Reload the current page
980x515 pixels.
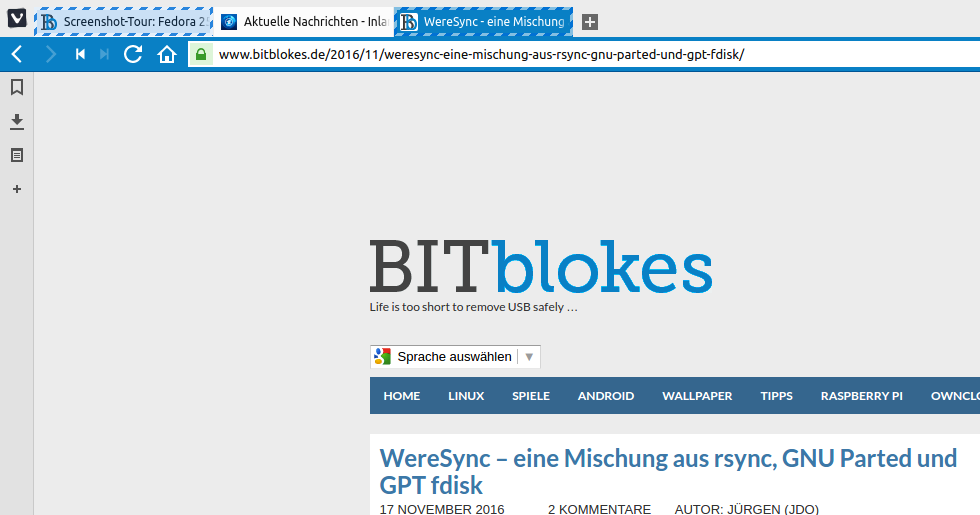tap(133, 54)
